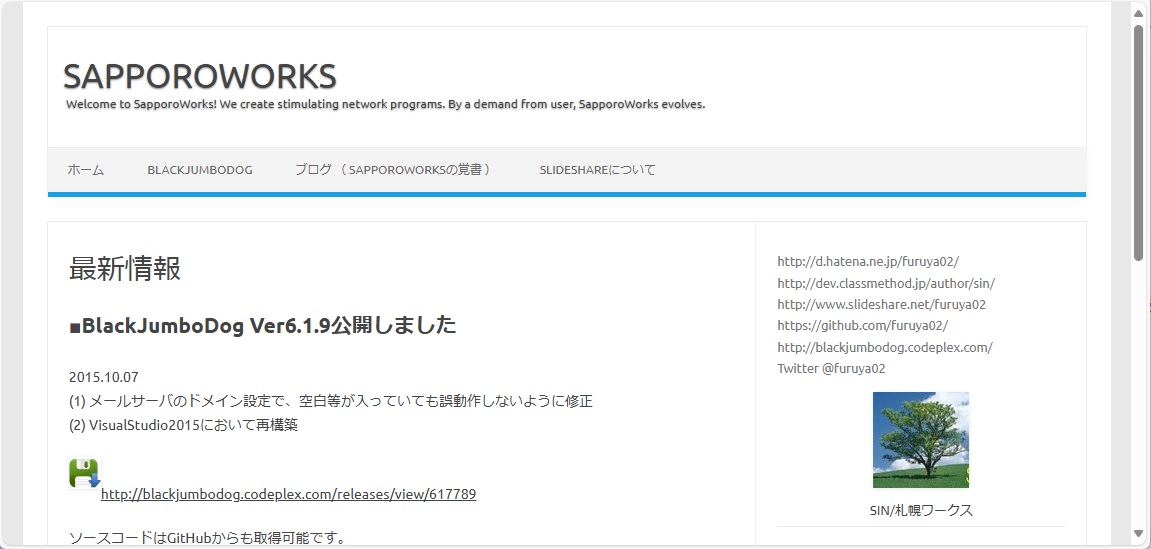Click the green floppy-disk download icon

point(84,473)
